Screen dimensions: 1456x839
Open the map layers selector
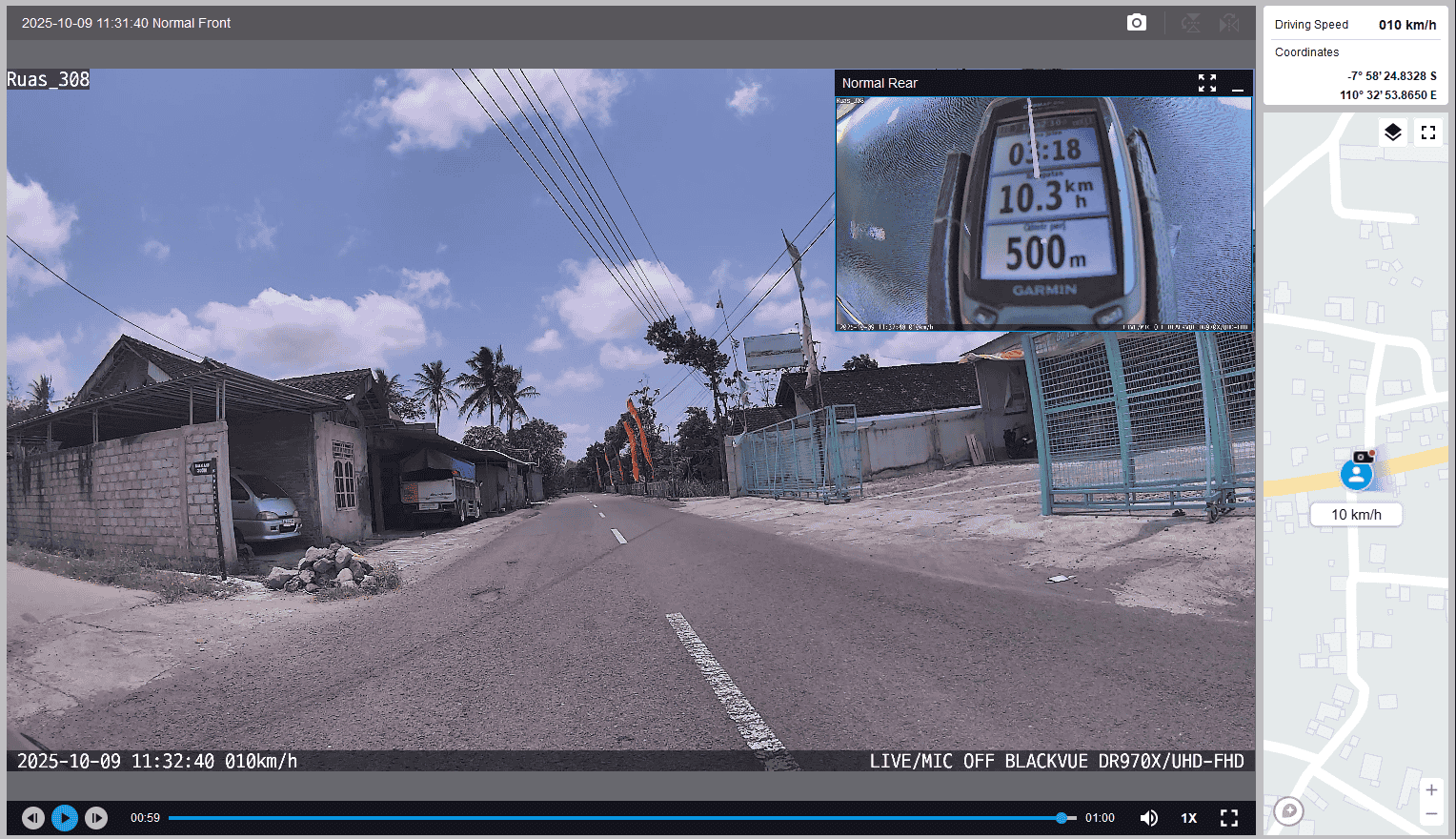[x=1392, y=133]
